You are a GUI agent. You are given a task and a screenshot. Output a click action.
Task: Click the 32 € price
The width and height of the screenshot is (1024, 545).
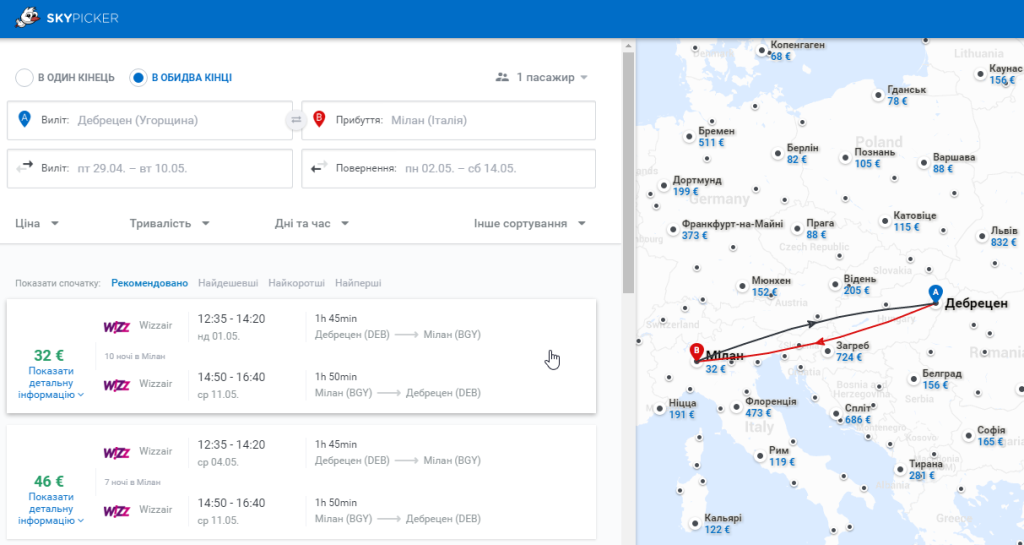49,356
